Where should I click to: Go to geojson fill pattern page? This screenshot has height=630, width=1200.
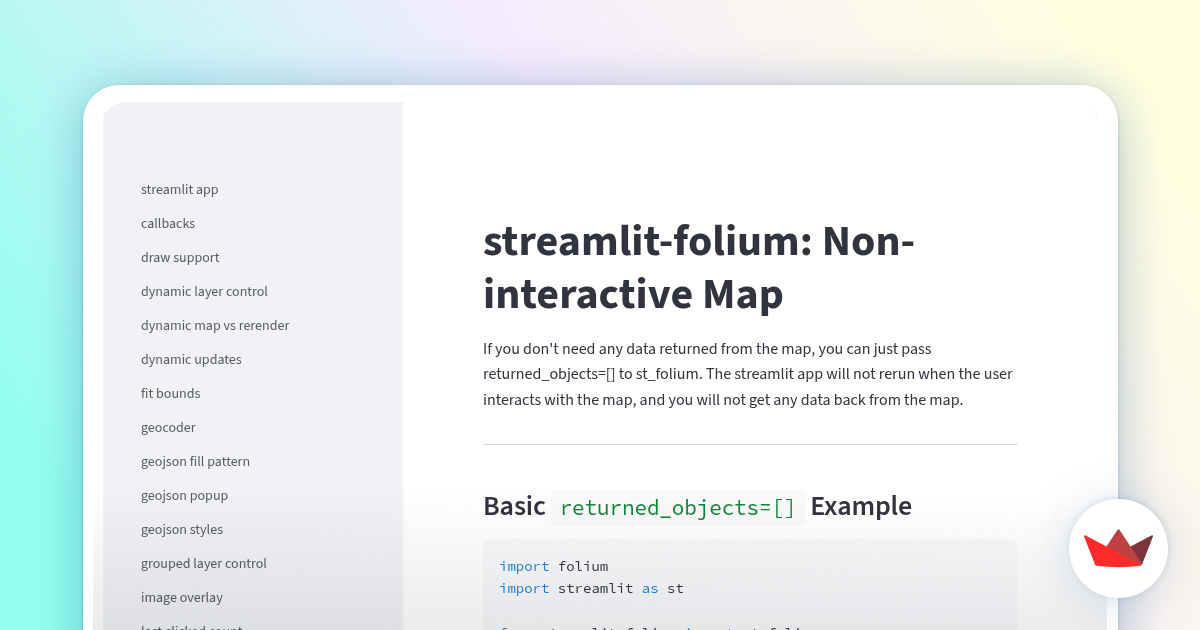[x=195, y=461]
